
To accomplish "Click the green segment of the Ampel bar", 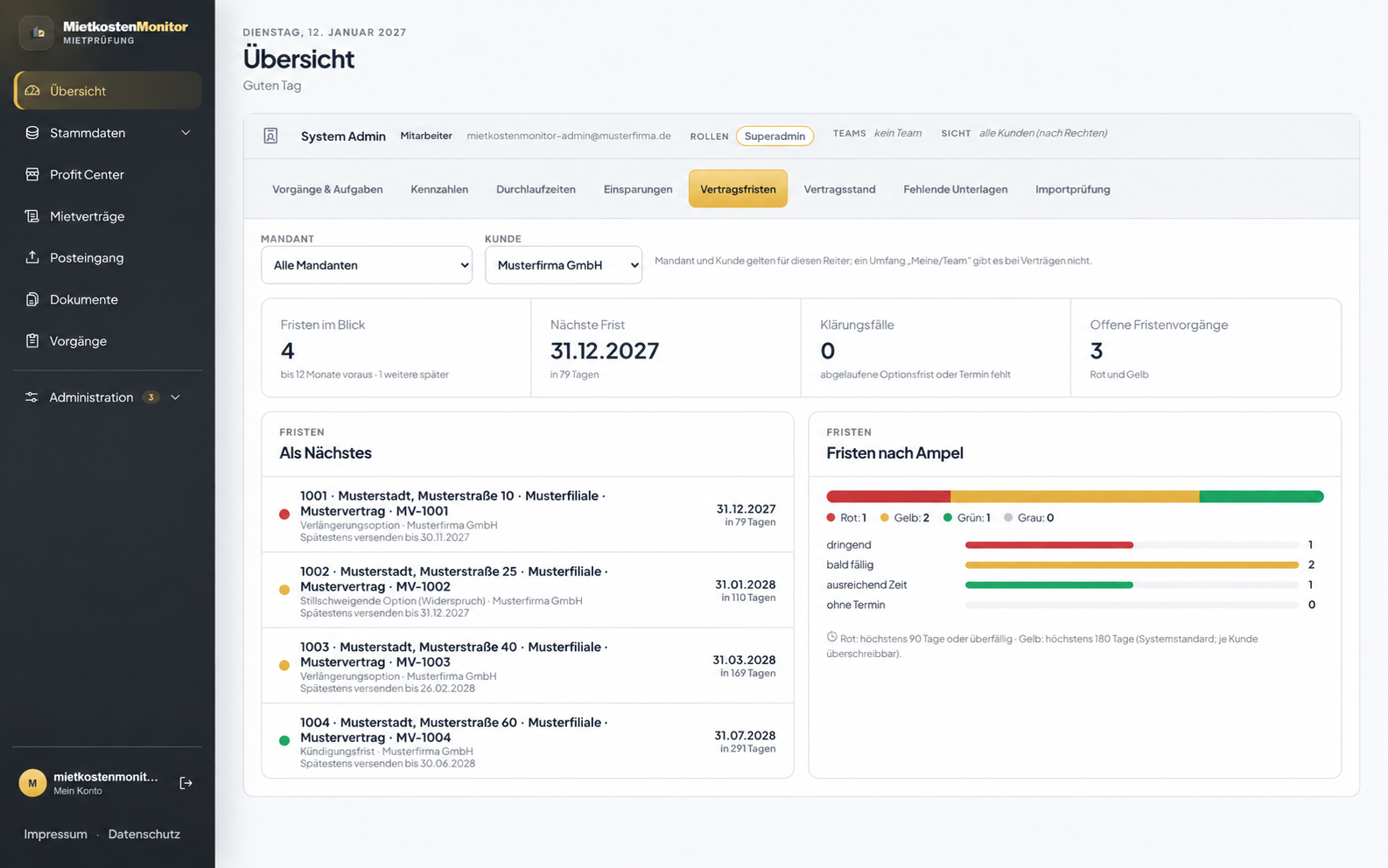I will click(1261, 496).
